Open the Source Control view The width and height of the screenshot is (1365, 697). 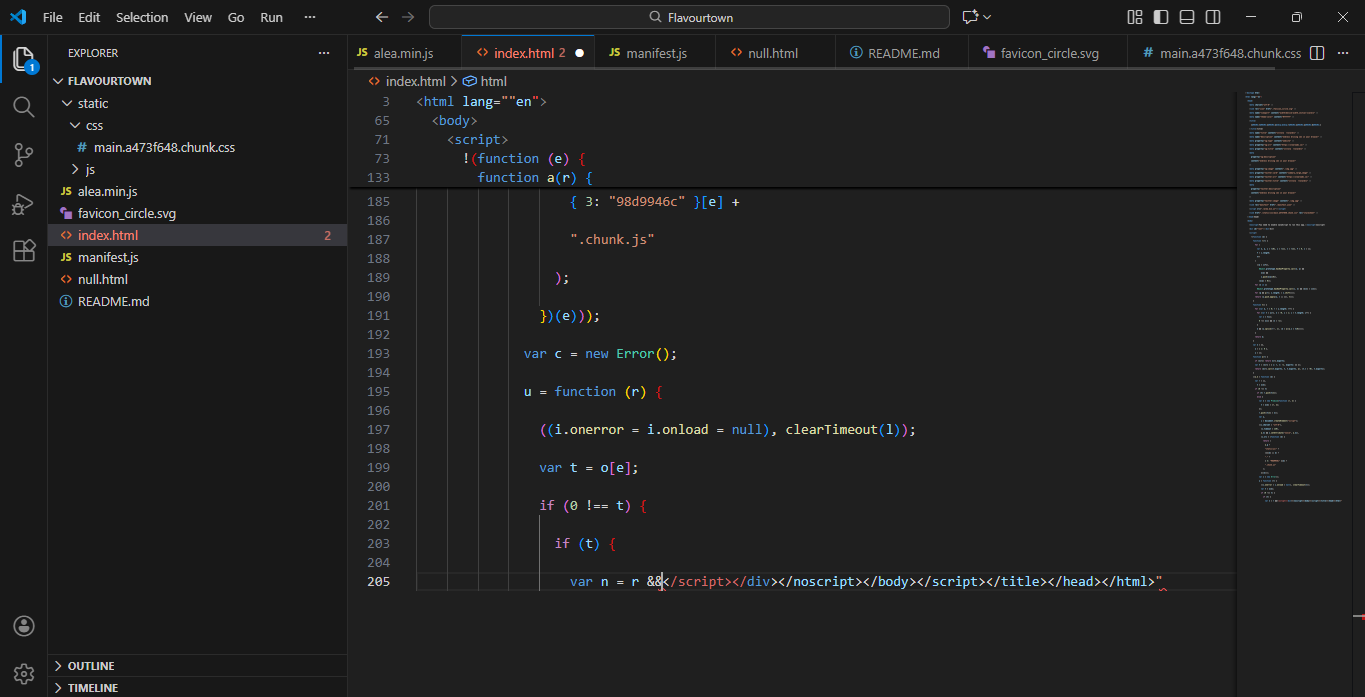click(x=24, y=154)
